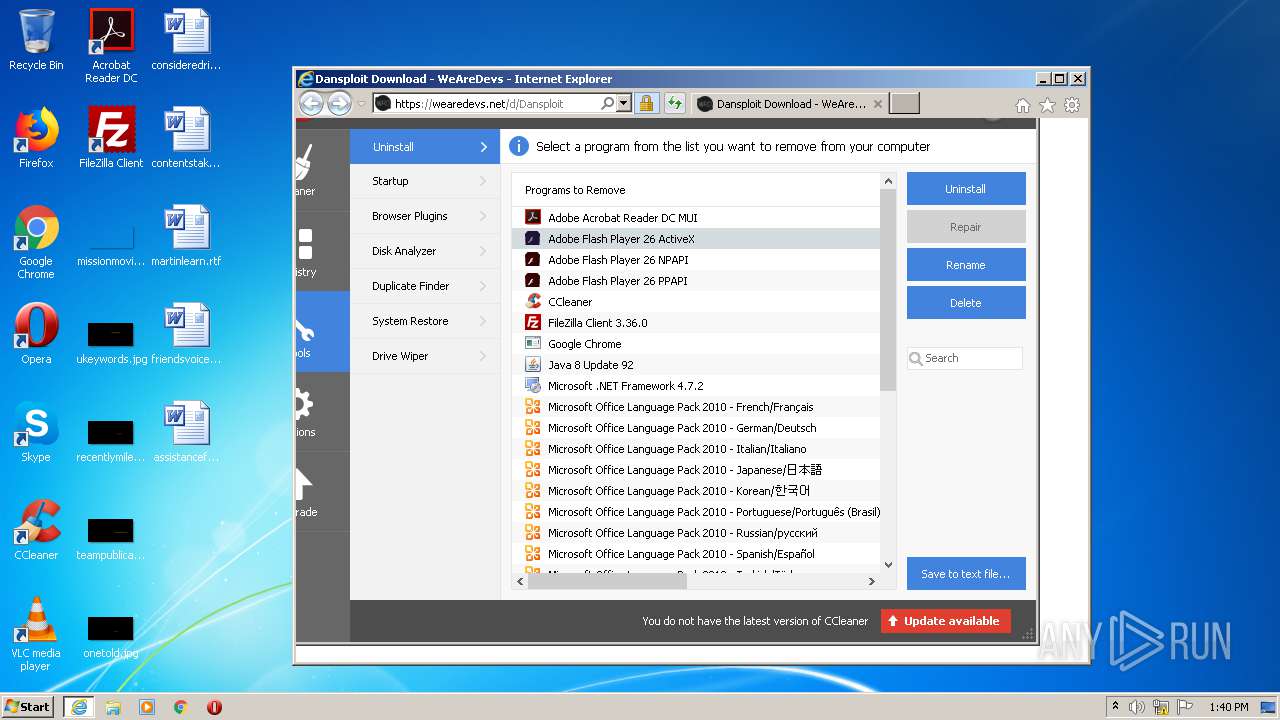The width and height of the screenshot is (1280, 720).
Task: Click the vertical scrollbar of programs list
Action: [x=888, y=290]
